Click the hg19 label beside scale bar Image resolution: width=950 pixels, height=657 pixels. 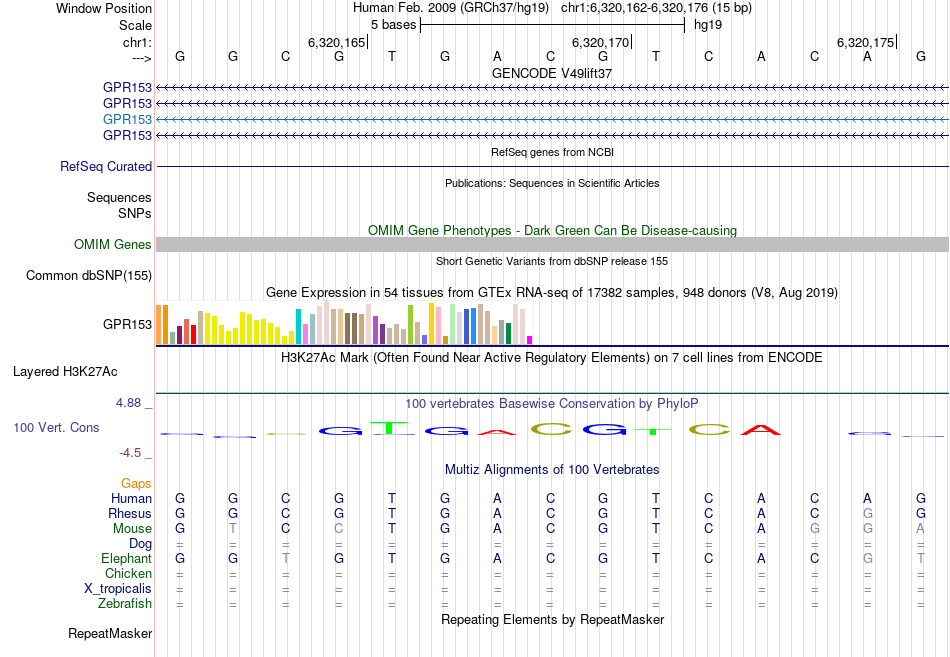(708, 25)
